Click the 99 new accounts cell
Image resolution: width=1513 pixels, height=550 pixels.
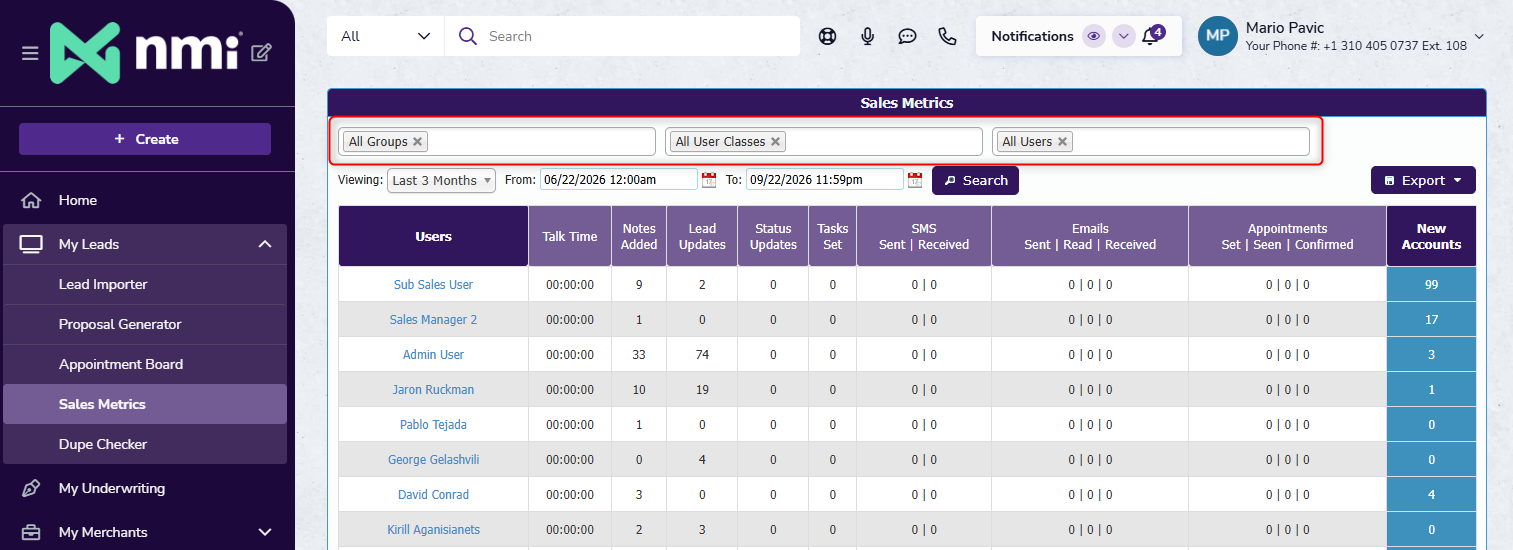click(x=1431, y=285)
